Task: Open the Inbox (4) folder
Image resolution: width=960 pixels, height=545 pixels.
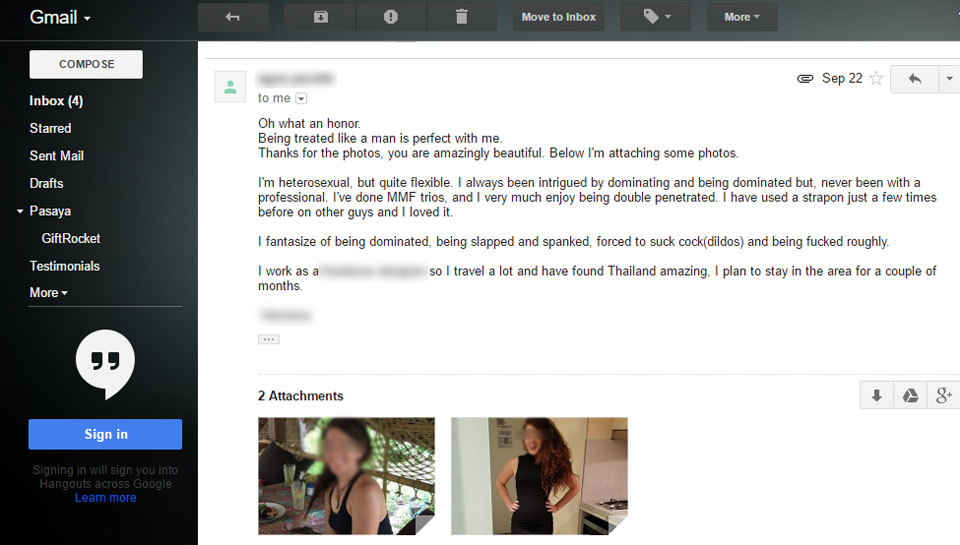Action: coord(56,101)
